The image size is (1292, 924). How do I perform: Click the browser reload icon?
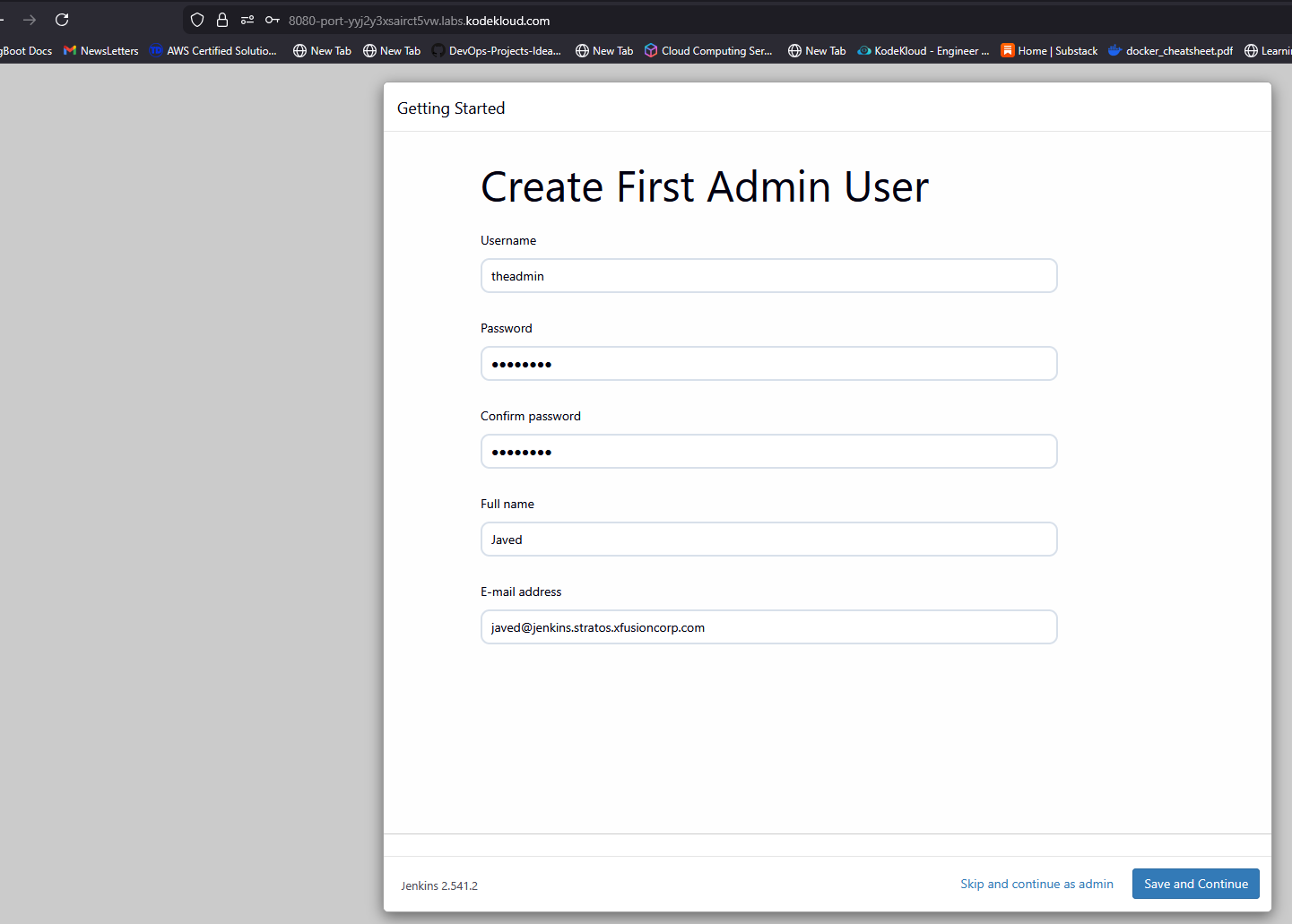(62, 20)
